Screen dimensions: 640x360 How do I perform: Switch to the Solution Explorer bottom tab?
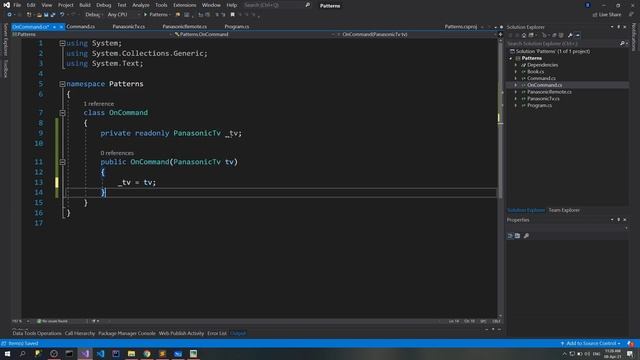[526, 210]
